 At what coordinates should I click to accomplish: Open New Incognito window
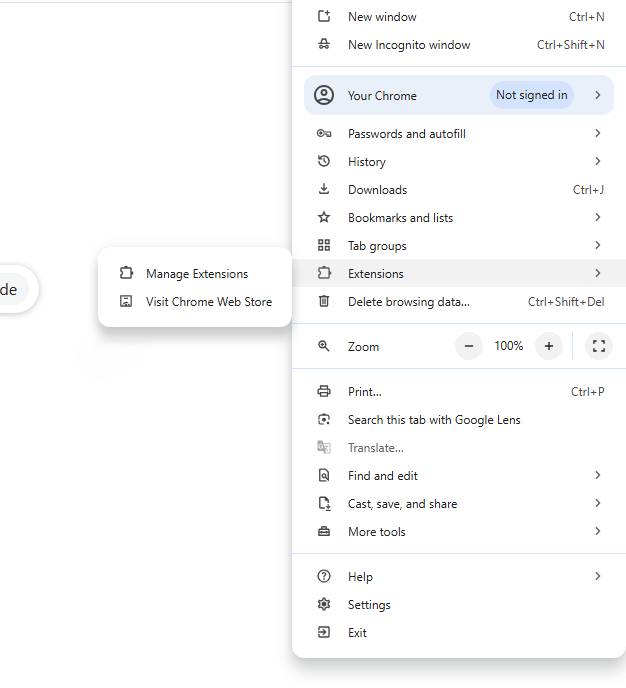pos(459,45)
